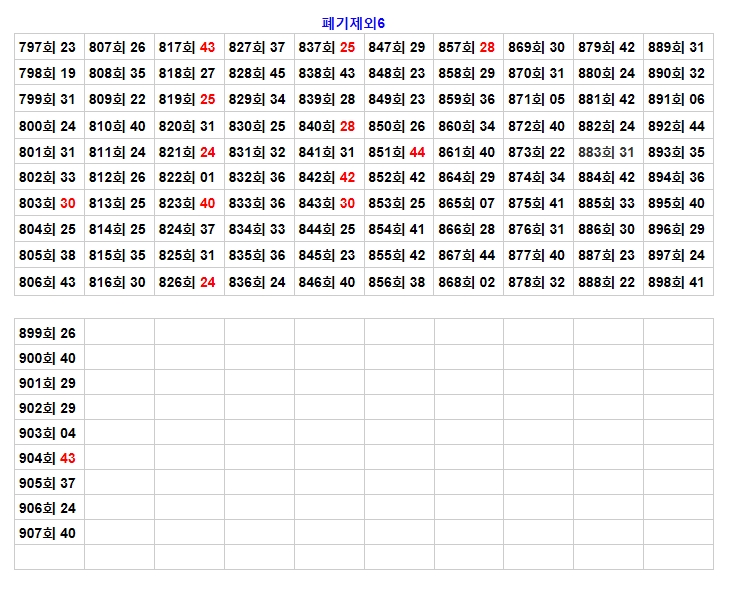Select the cell 868회 02

click(x=467, y=282)
